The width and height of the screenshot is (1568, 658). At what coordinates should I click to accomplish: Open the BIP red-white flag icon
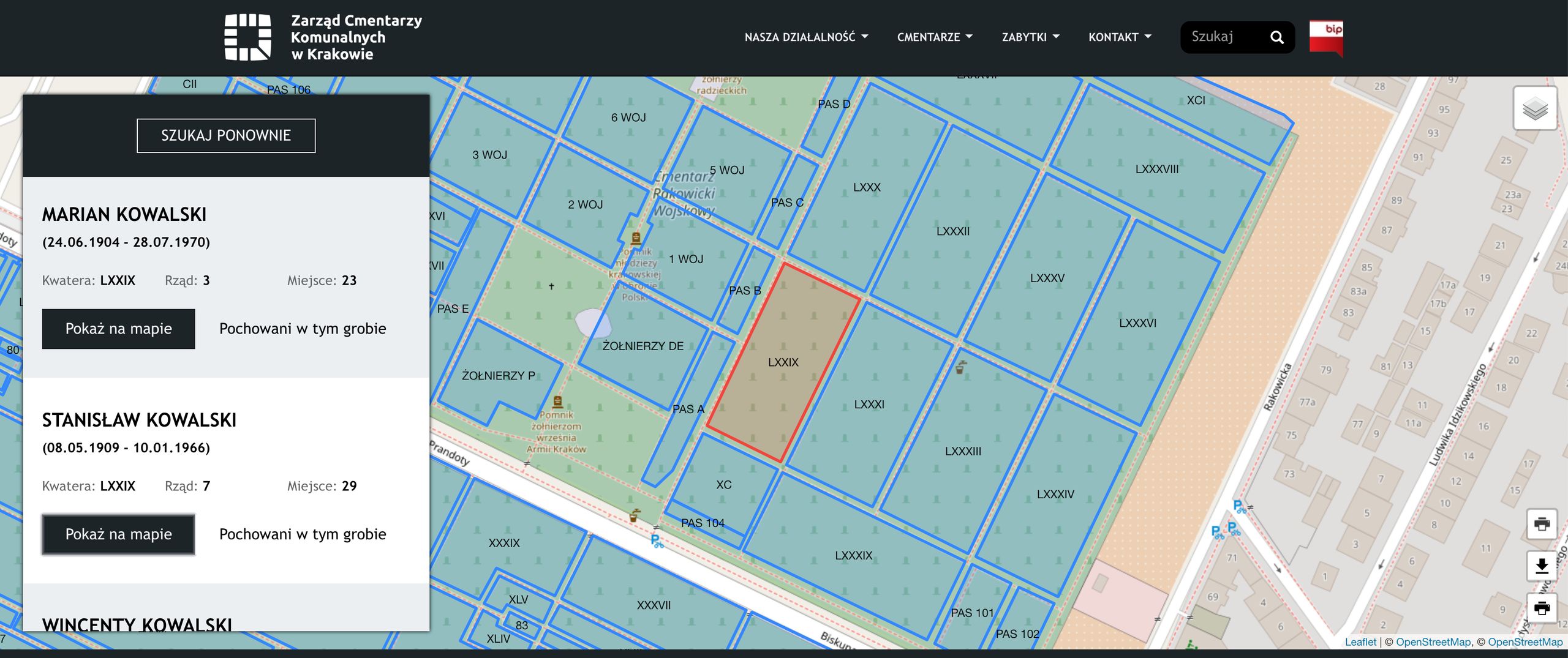(x=1326, y=38)
